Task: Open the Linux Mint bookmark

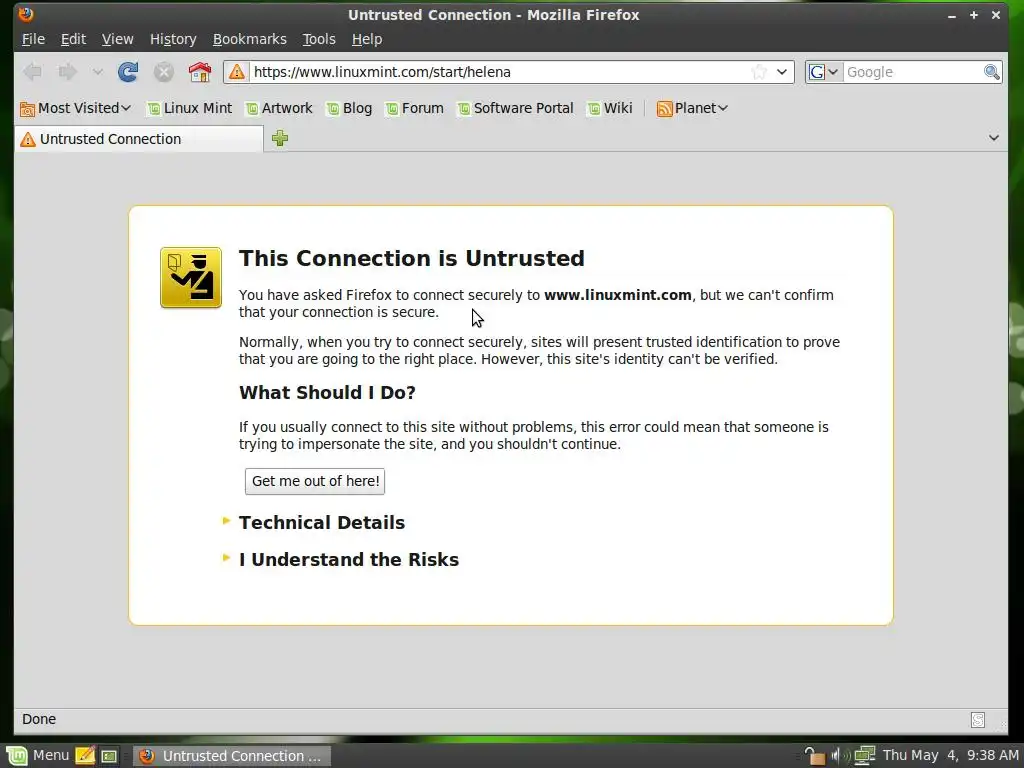Action: point(189,108)
